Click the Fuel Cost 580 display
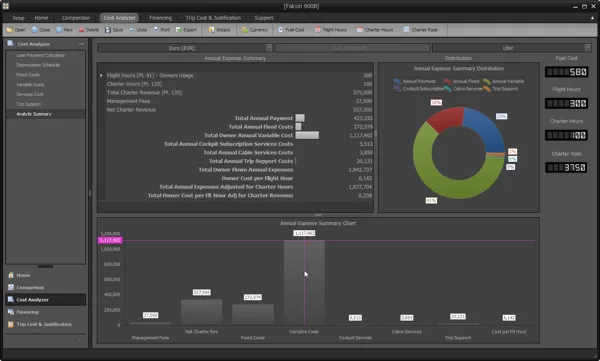 [x=566, y=72]
